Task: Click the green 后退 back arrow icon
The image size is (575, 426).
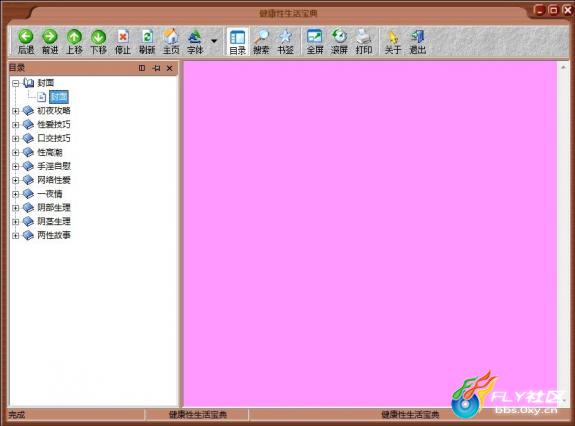Action: click(x=26, y=37)
